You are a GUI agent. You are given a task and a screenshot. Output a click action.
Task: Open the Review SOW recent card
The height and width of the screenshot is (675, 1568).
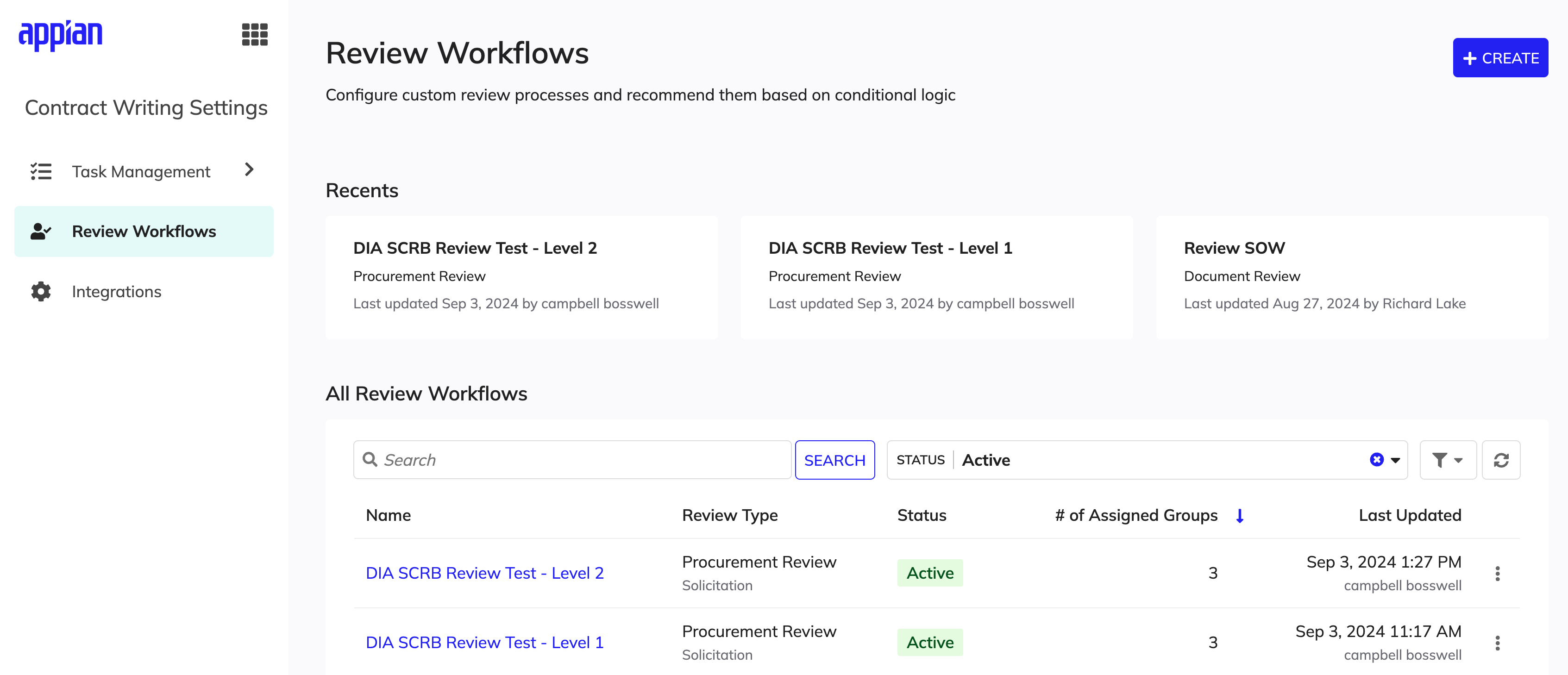tap(1352, 277)
